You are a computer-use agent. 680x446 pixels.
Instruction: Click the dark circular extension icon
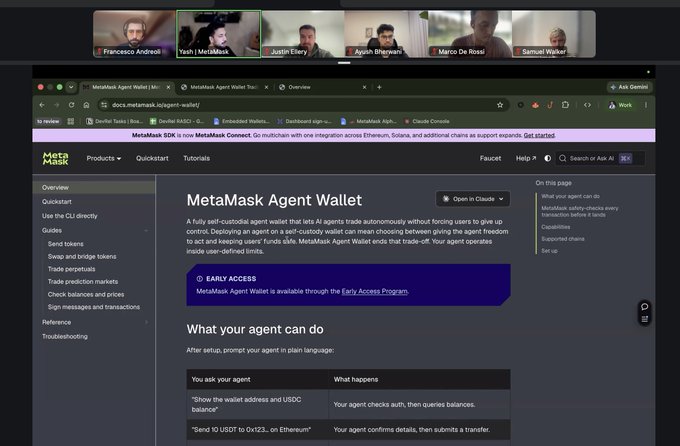click(520, 105)
